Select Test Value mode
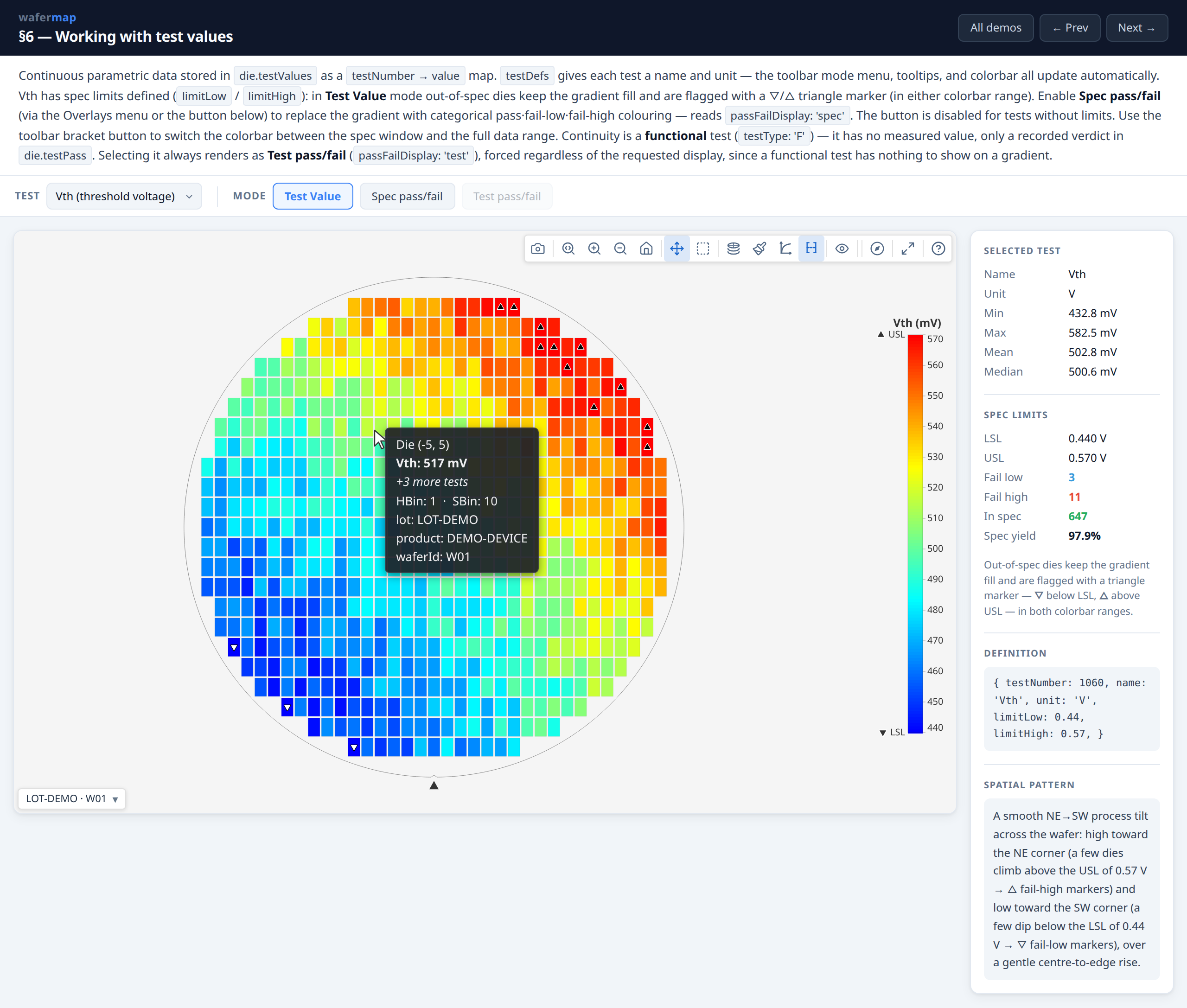This screenshot has height=1008, width=1187. (x=313, y=196)
